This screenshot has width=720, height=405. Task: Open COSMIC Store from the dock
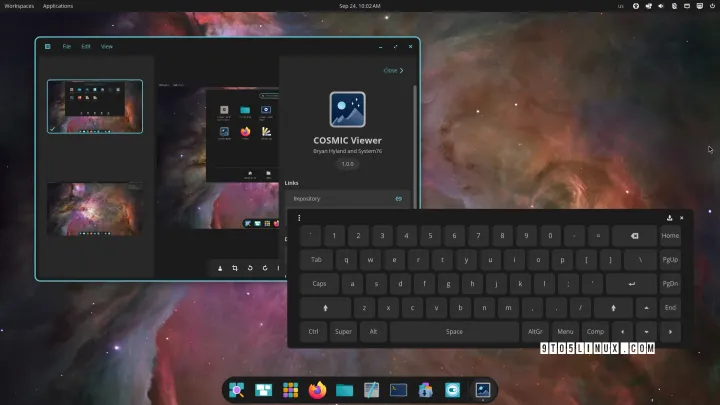425,390
